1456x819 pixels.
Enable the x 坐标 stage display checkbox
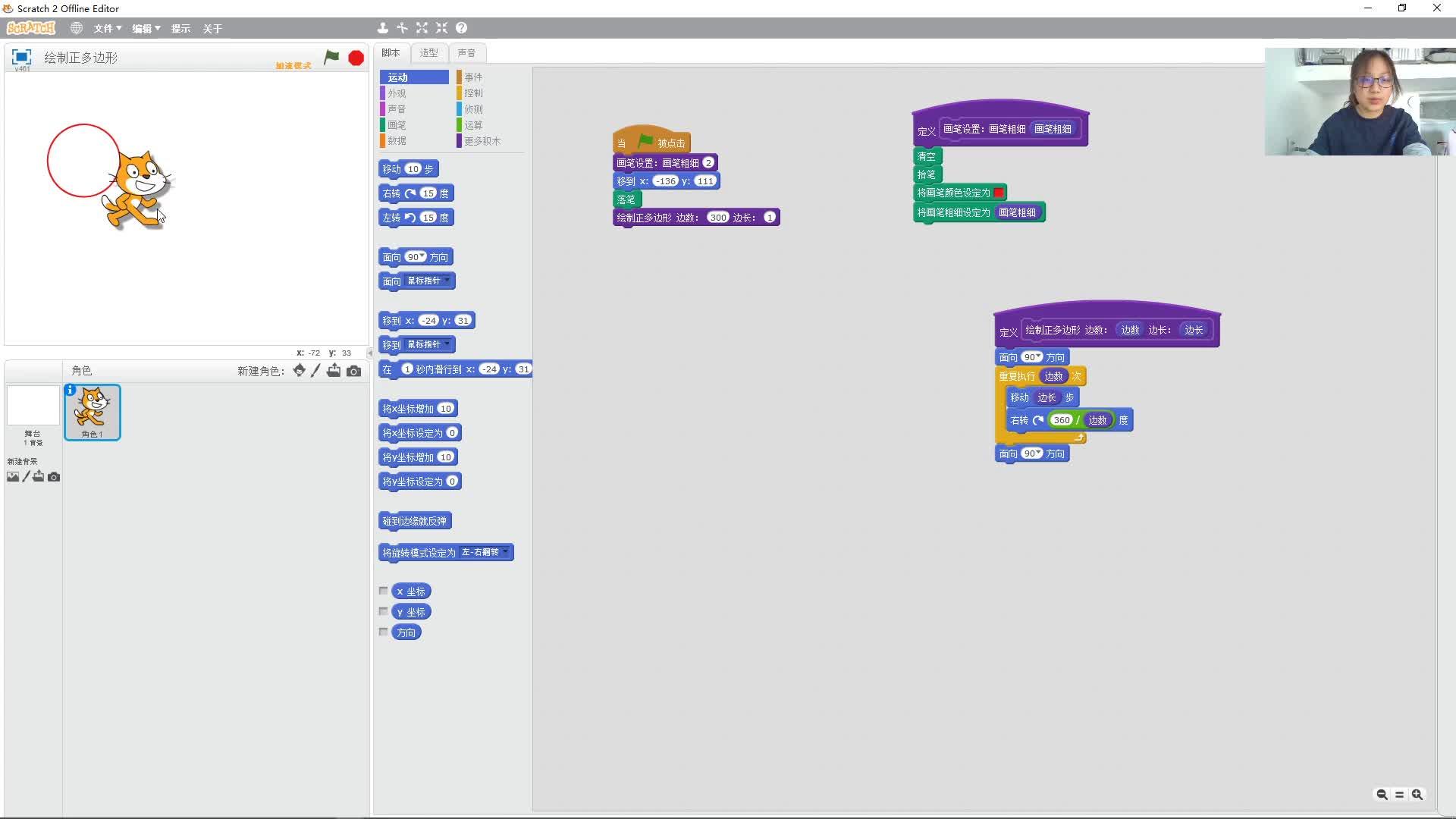[384, 591]
